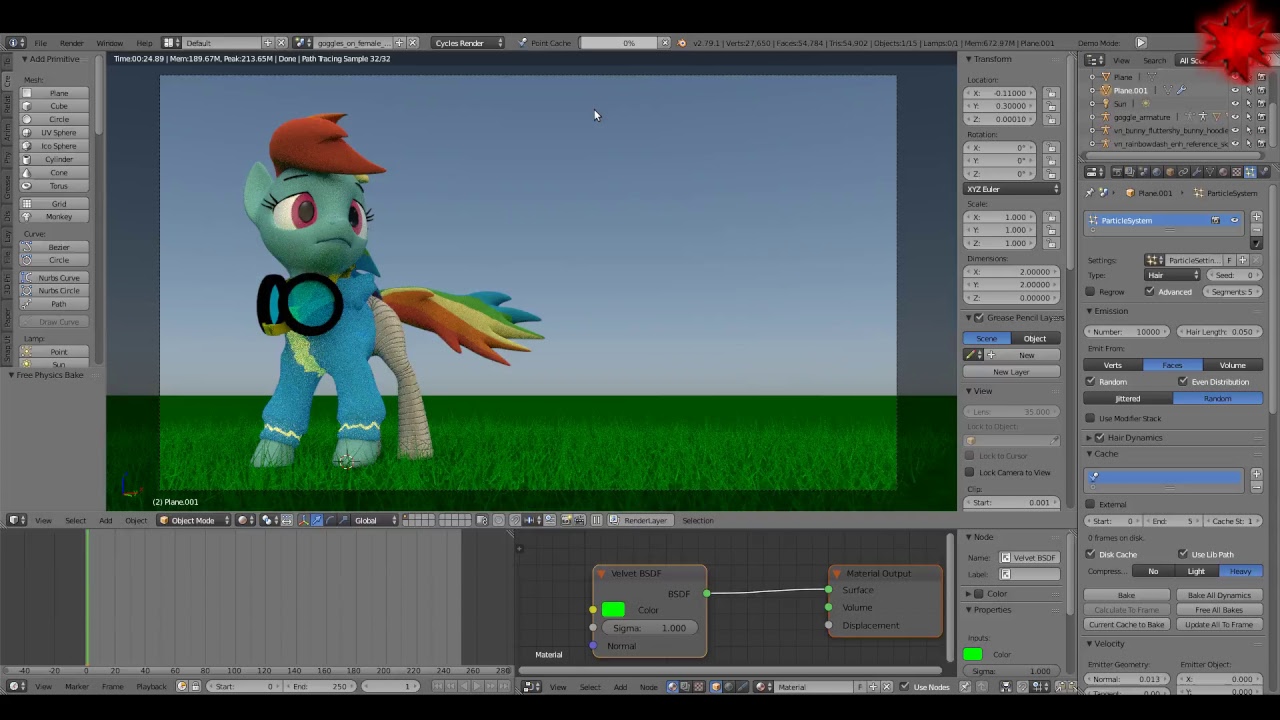Select Verts emit-from option

coord(1112,365)
